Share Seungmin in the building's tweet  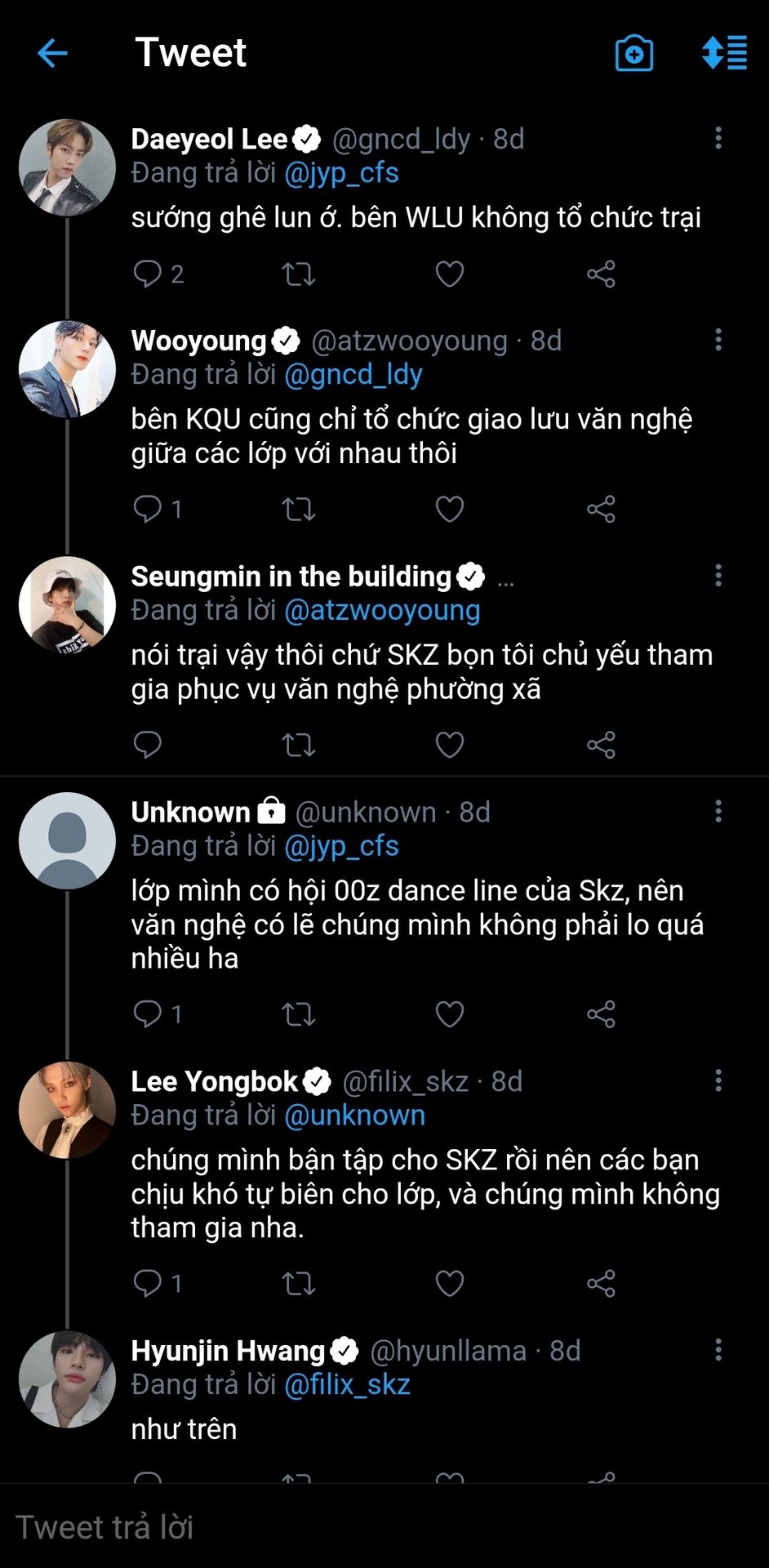tap(601, 745)
